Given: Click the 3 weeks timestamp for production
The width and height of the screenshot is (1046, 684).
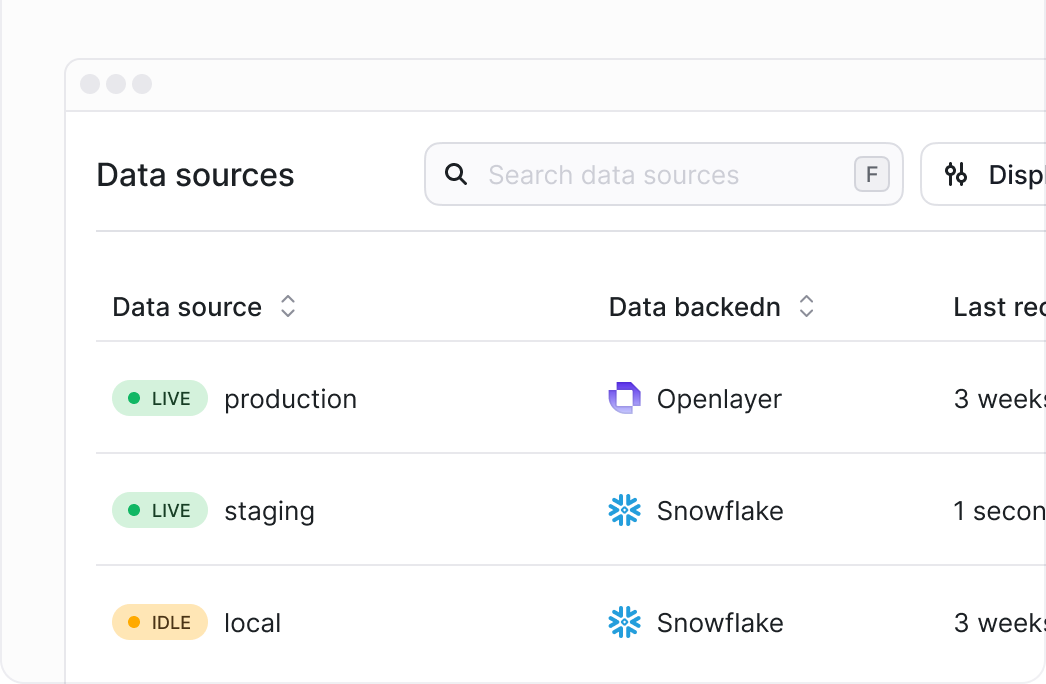Looking at the screenshot, I should (999, 399).
